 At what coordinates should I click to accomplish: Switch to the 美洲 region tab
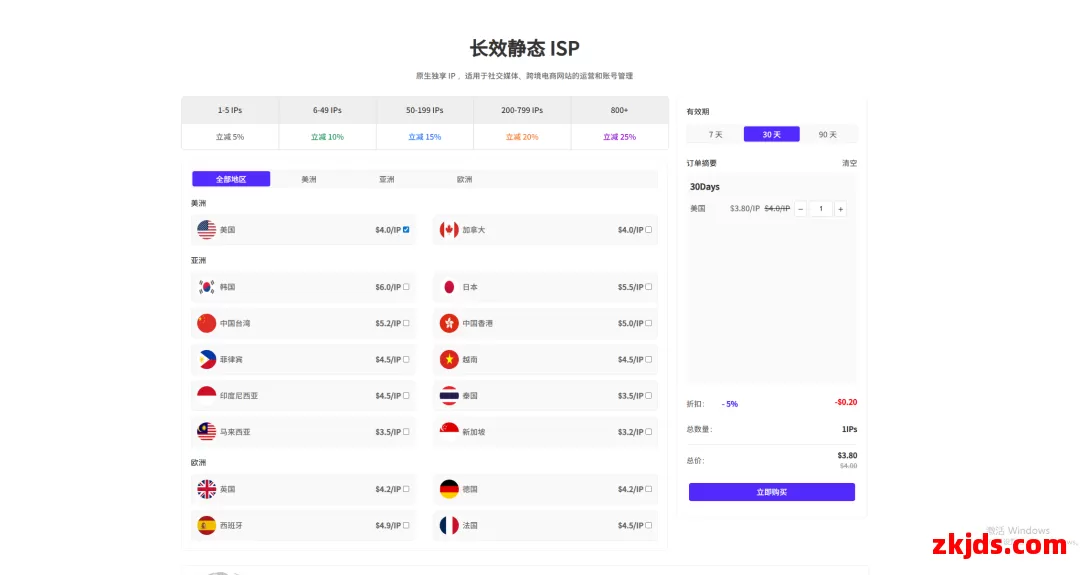pyautogui.click(x=309, y=179)
